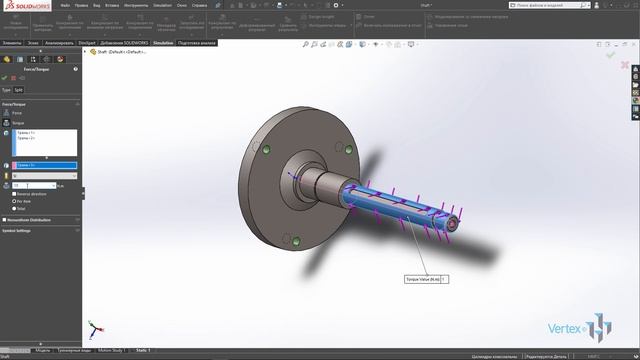Open SOLIDWORKS Resources task pane home icon
640x360 pixels.
[x=636, y=69]
